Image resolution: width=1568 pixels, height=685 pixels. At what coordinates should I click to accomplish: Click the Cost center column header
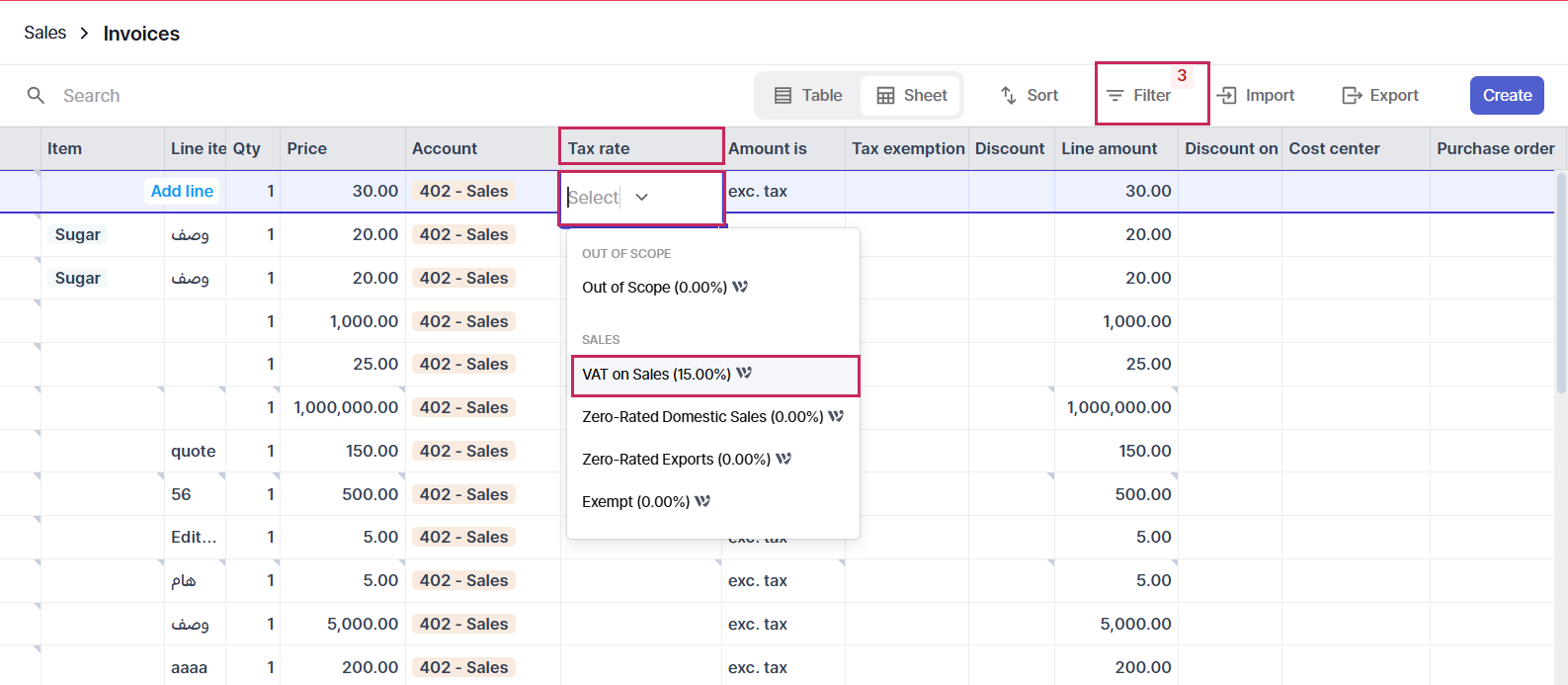(1356, 148)
